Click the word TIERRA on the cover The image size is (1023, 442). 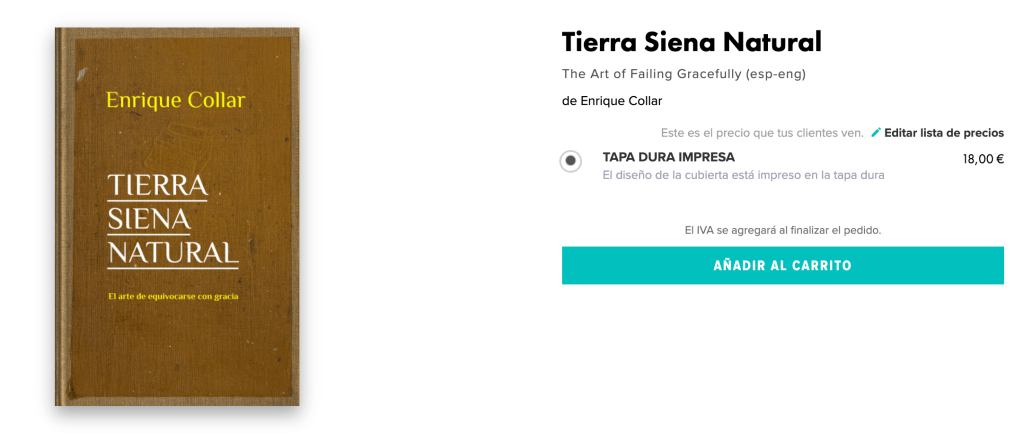pyautogui.click(x=157, y=185)
